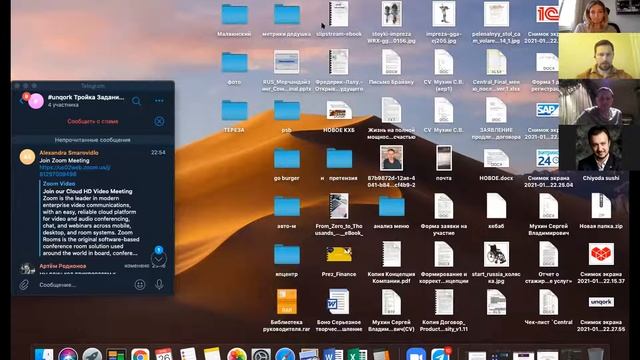Image resolution: width=640 pixels, height=360 pixels.
Task: Click the pink group avatar in the Telegram header
Action: click(36, 101)
